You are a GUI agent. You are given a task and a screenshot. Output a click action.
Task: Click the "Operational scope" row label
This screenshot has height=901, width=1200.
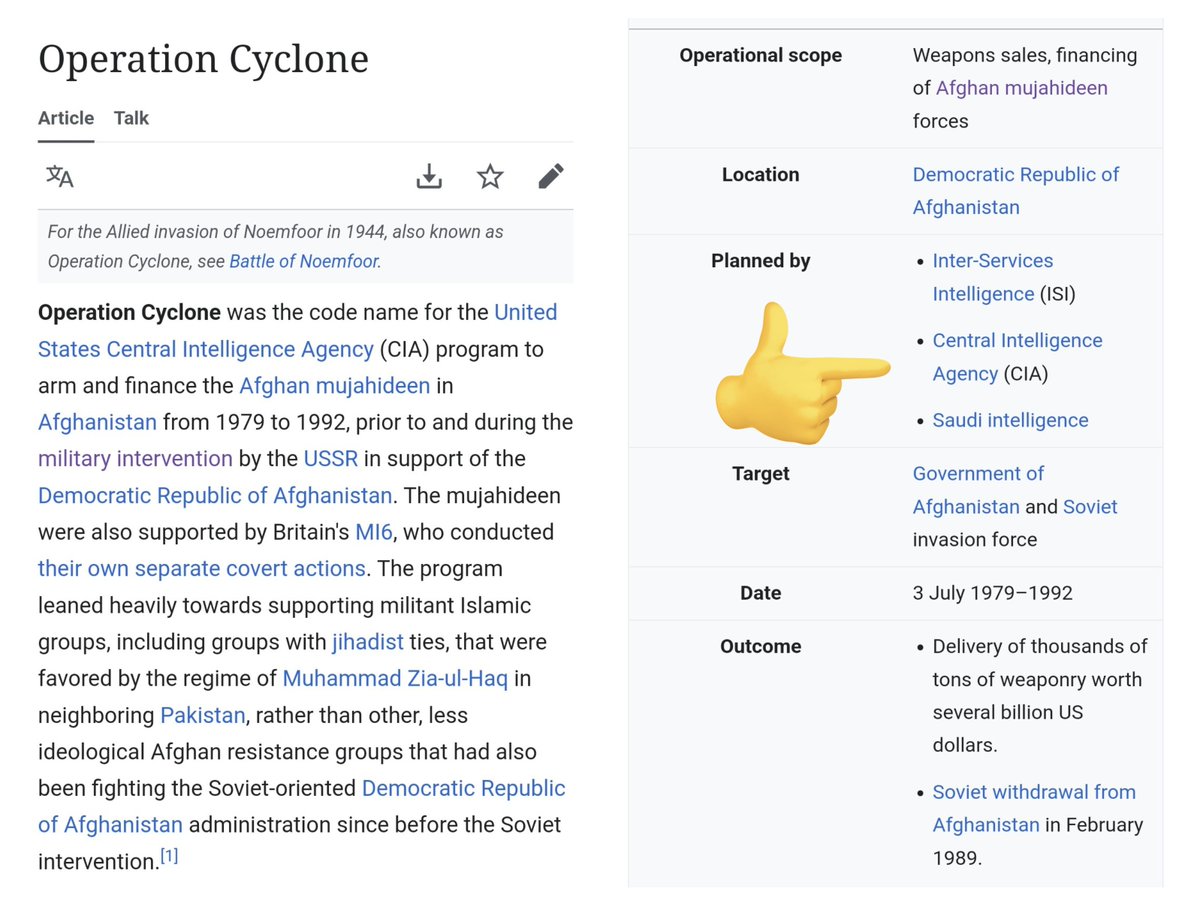tap(761, 56)
